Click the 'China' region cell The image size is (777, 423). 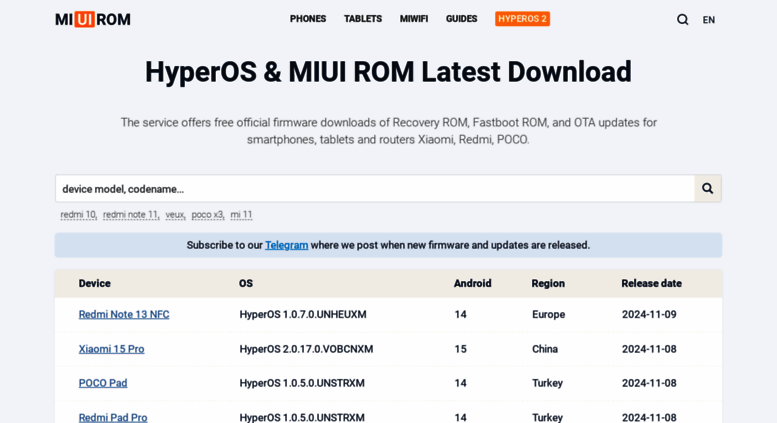[x=545, y=349]
